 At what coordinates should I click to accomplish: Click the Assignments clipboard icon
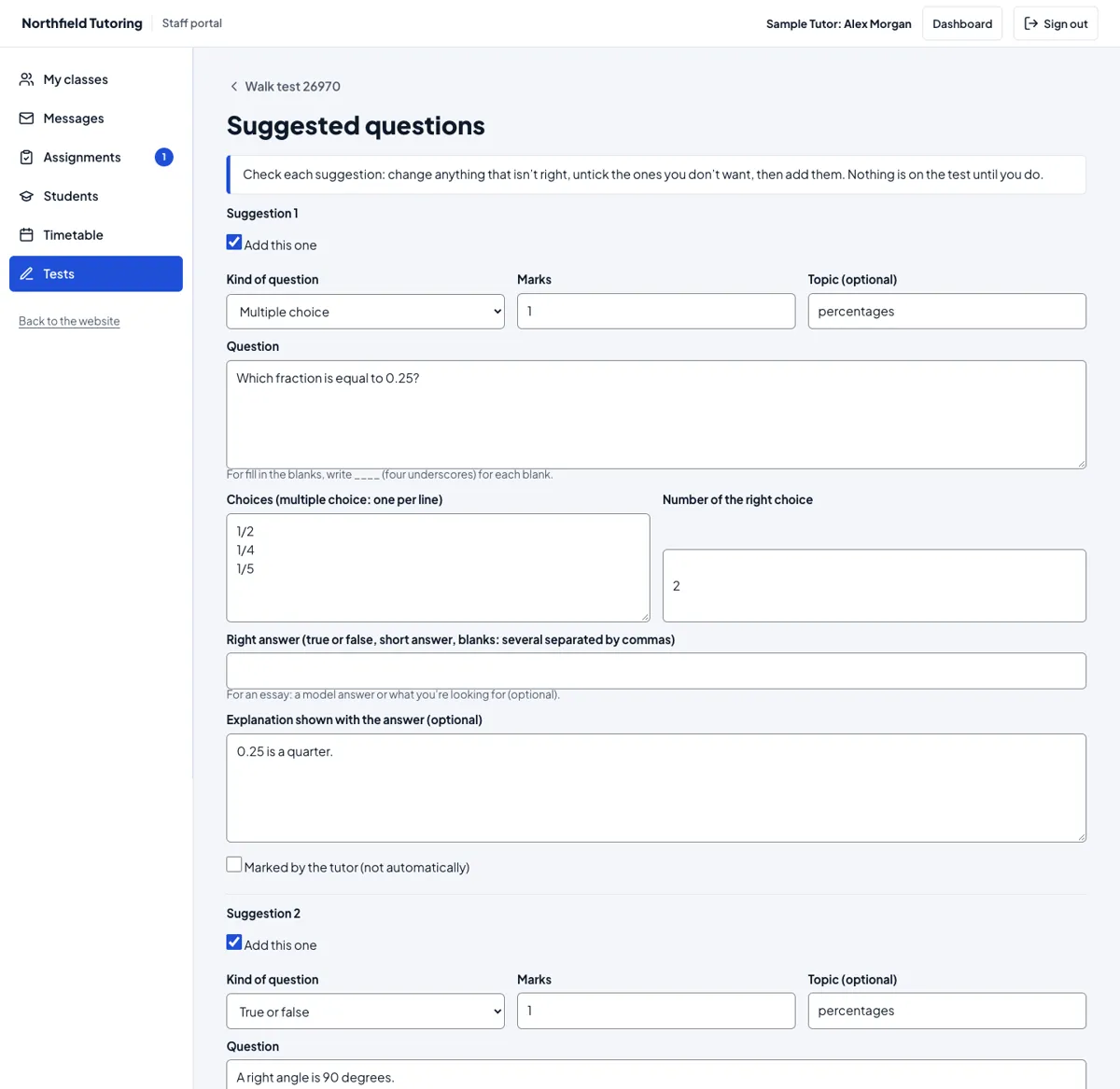coord(26,158)
